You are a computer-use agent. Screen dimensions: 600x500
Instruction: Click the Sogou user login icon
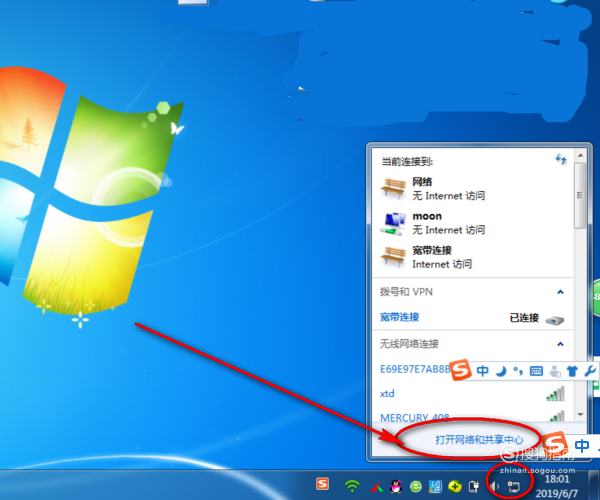(x=554, y=371)
